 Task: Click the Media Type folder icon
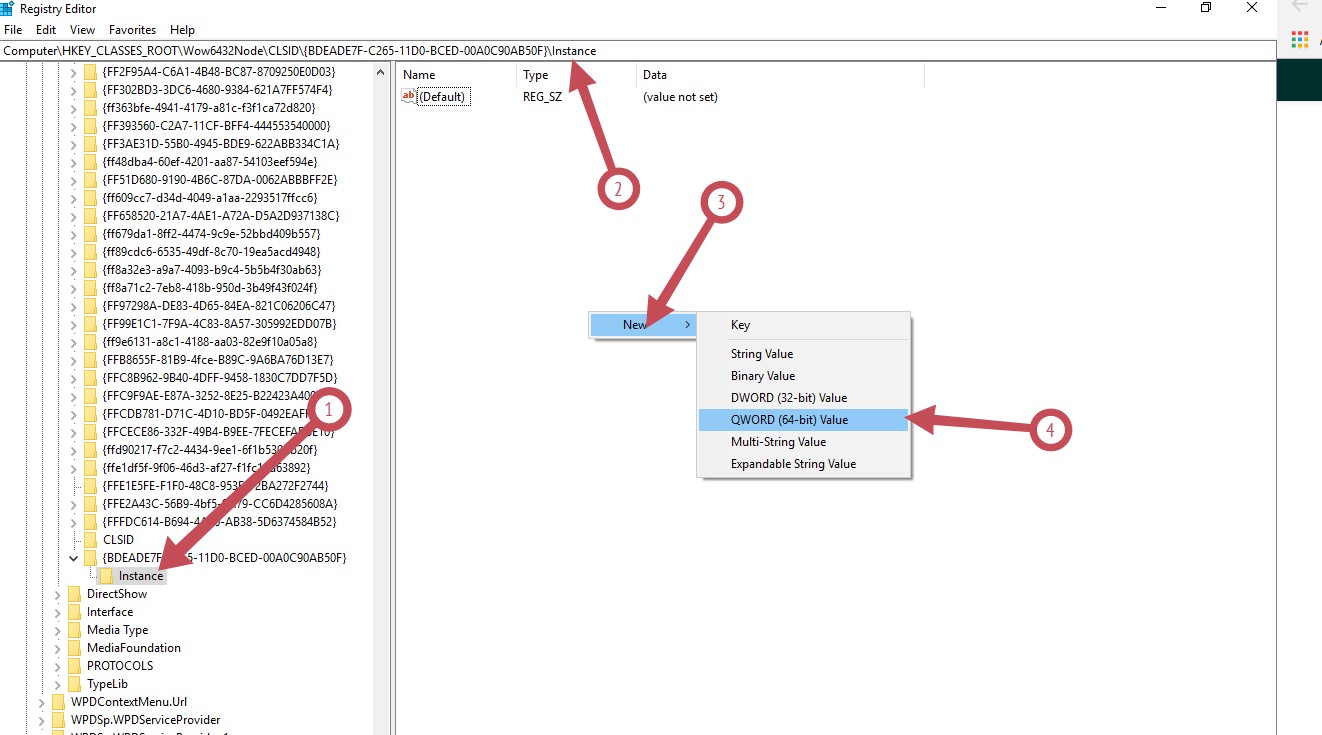coord(74,630)
